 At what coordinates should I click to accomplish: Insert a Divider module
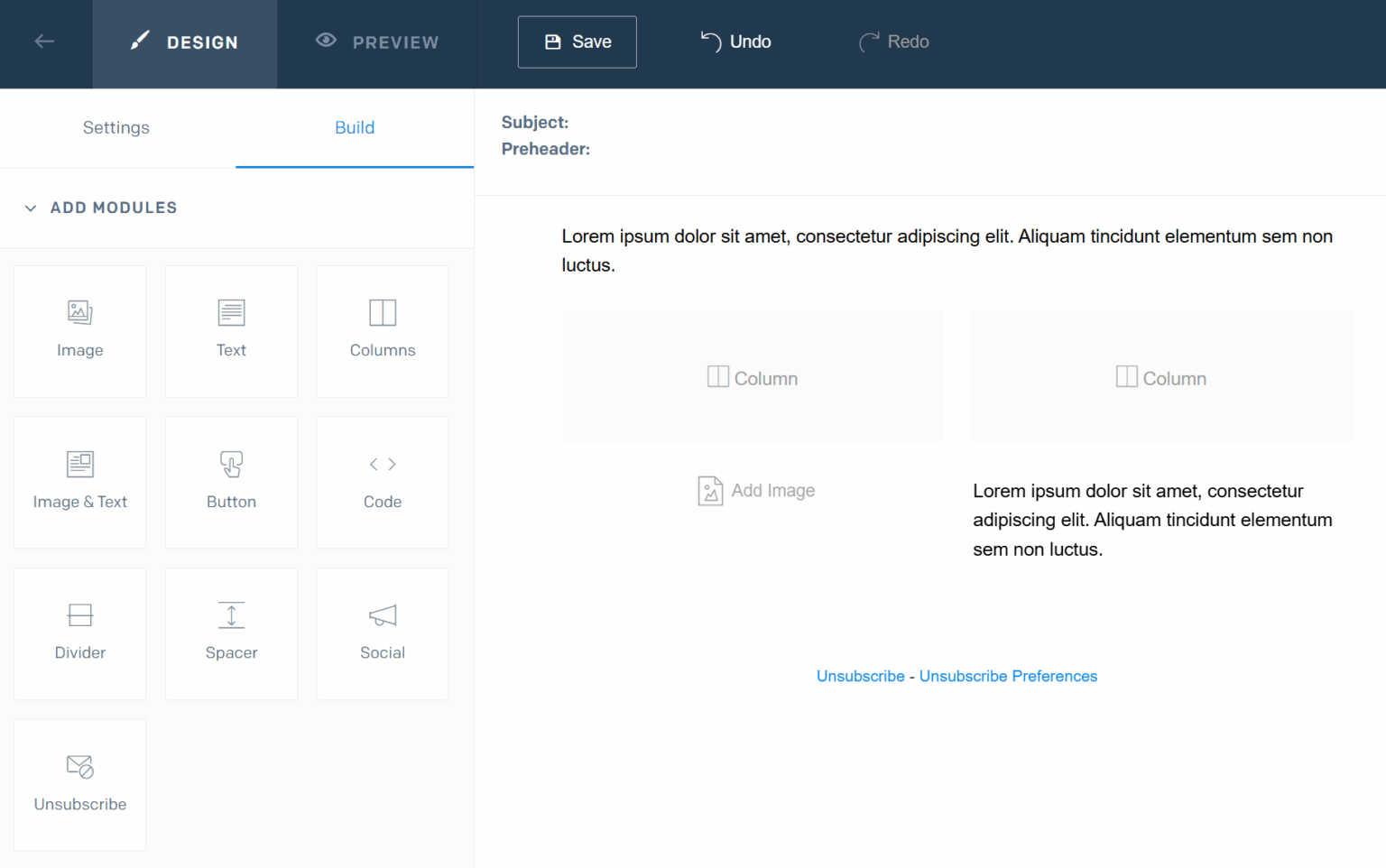coord(79,633)
